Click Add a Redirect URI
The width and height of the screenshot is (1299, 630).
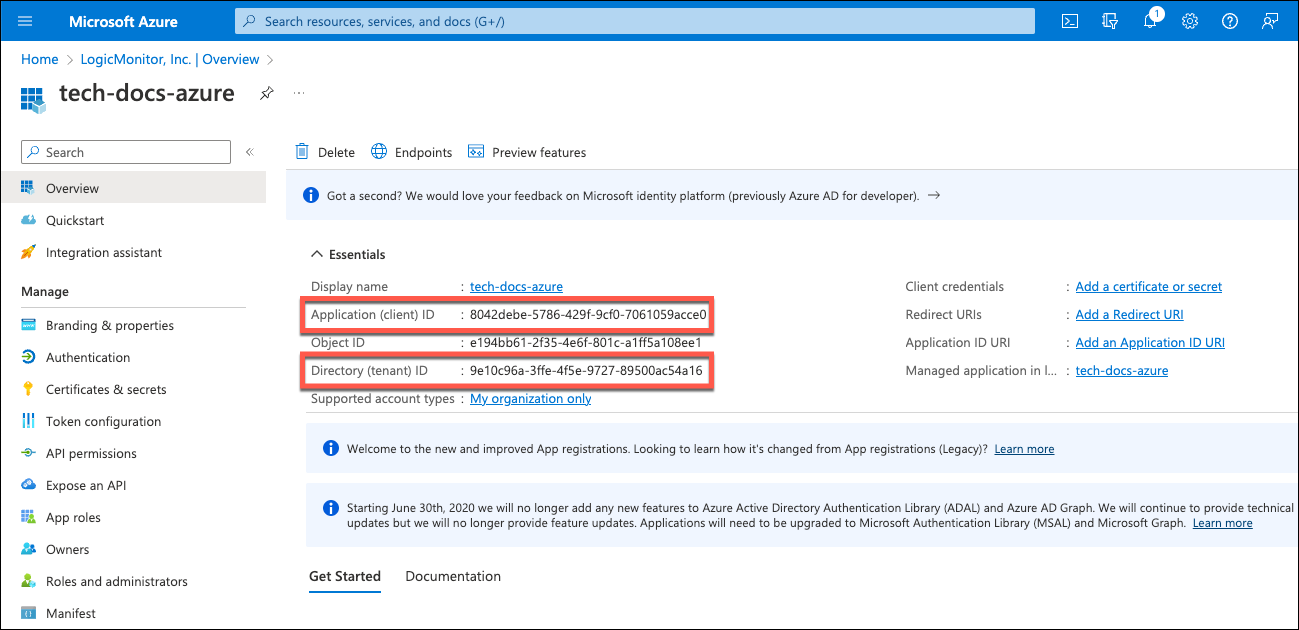point(1129,314)
